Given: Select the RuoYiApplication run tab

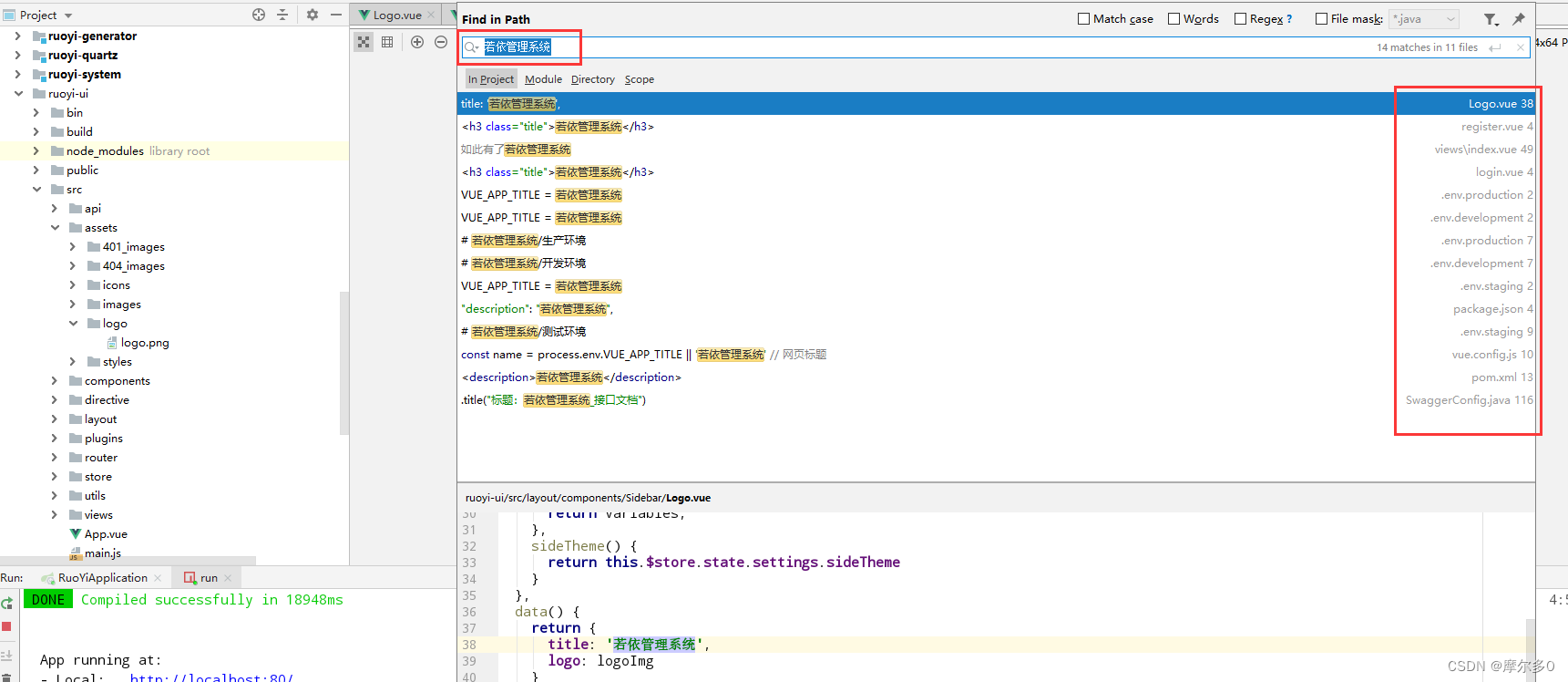Looking at the screenshot, I should tap(102, 578).
